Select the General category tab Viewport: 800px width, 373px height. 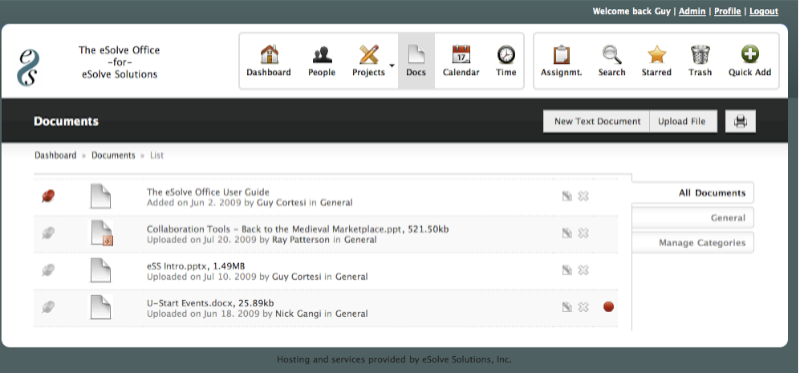point(692,218)
